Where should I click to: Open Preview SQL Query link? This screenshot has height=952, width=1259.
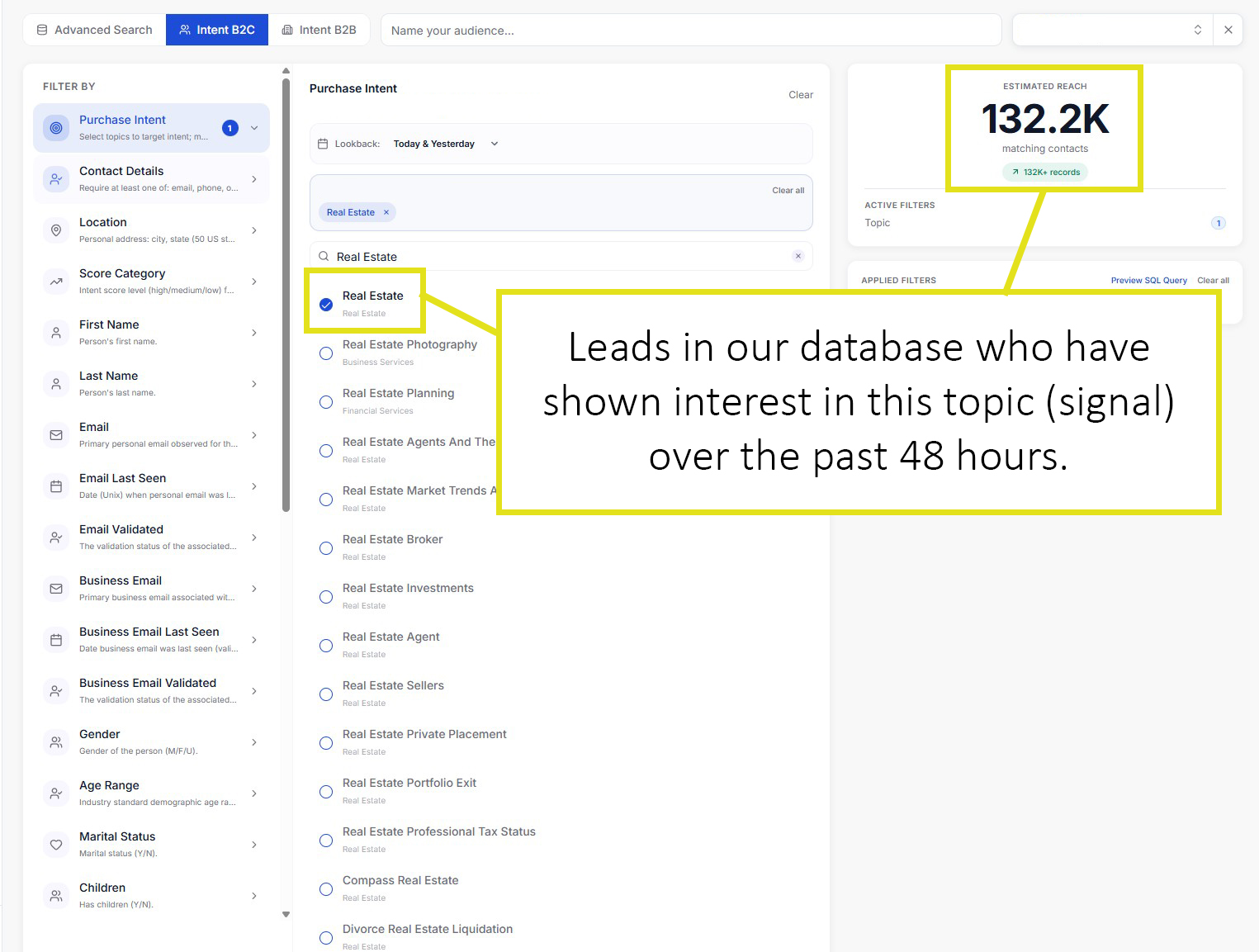(1148, 281)
